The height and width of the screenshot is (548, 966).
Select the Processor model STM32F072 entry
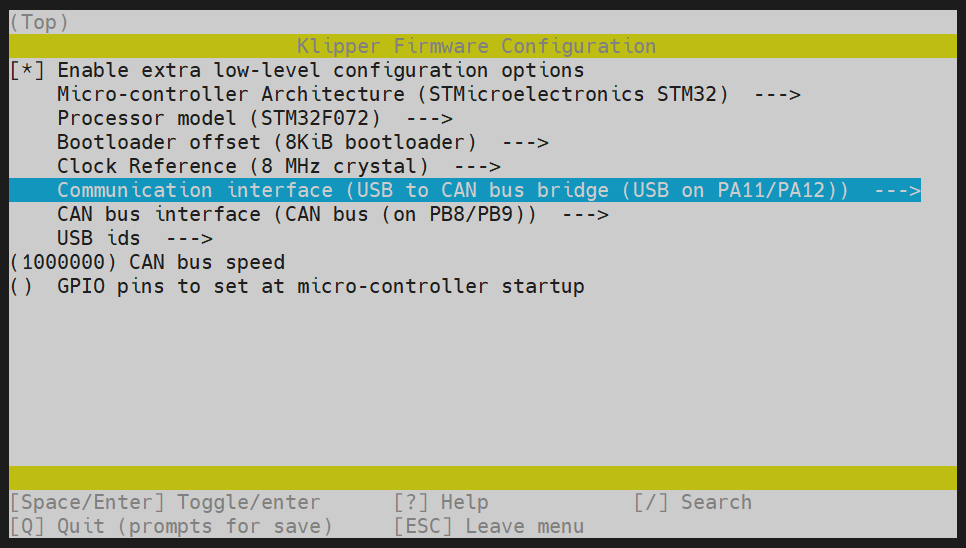[x=218, y=119]
